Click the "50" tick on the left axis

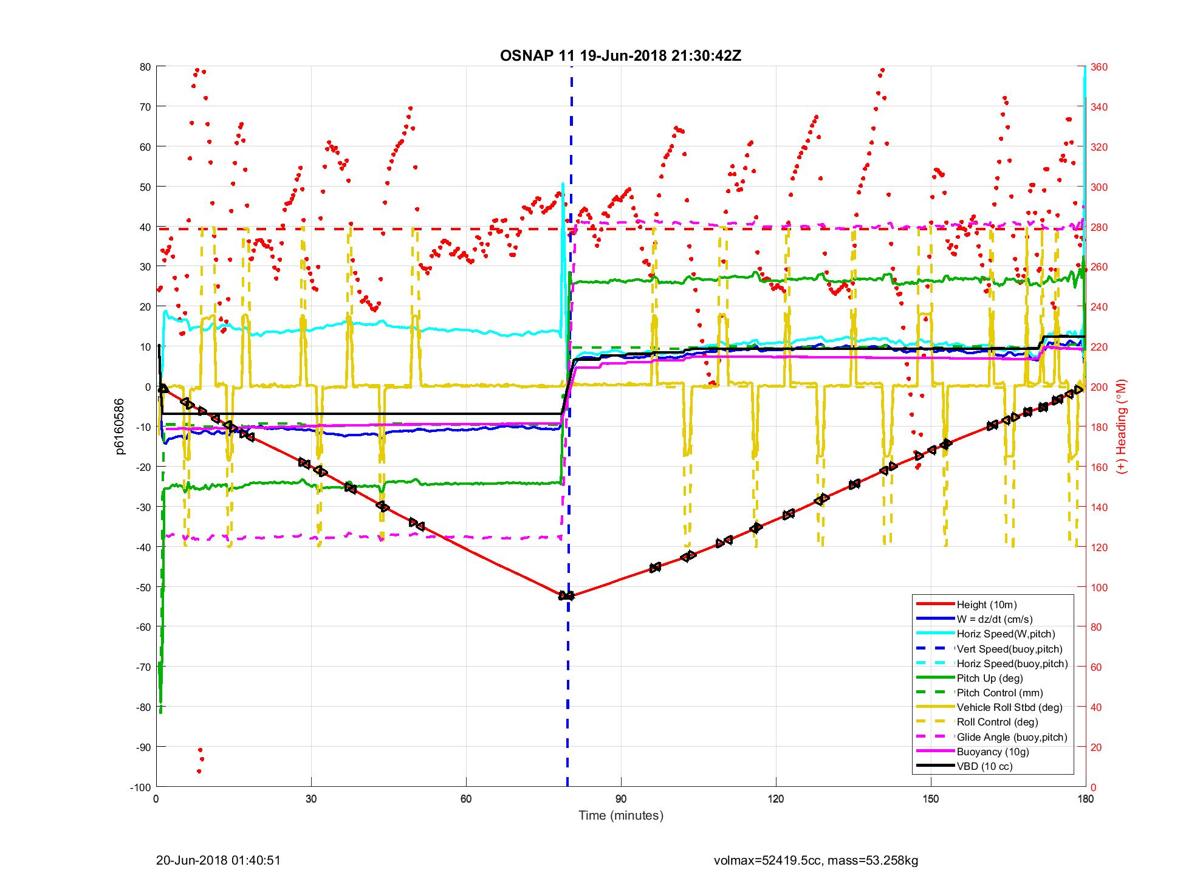click(x=144, y=187)
